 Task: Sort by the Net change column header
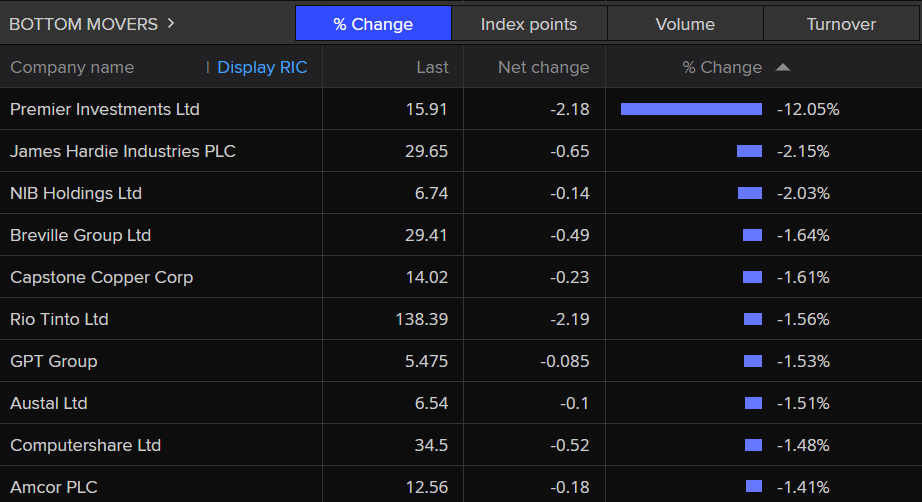click(x=543, y=68)
